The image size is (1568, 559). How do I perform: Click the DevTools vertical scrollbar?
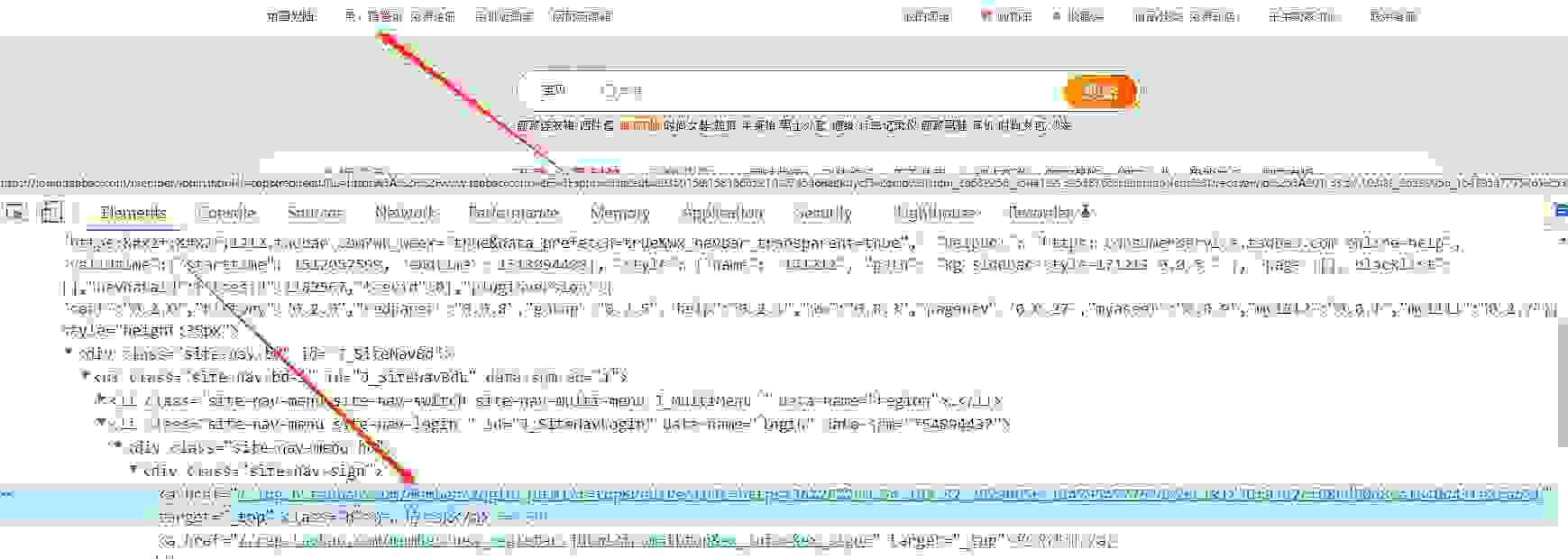click(x=1562, y=381)
